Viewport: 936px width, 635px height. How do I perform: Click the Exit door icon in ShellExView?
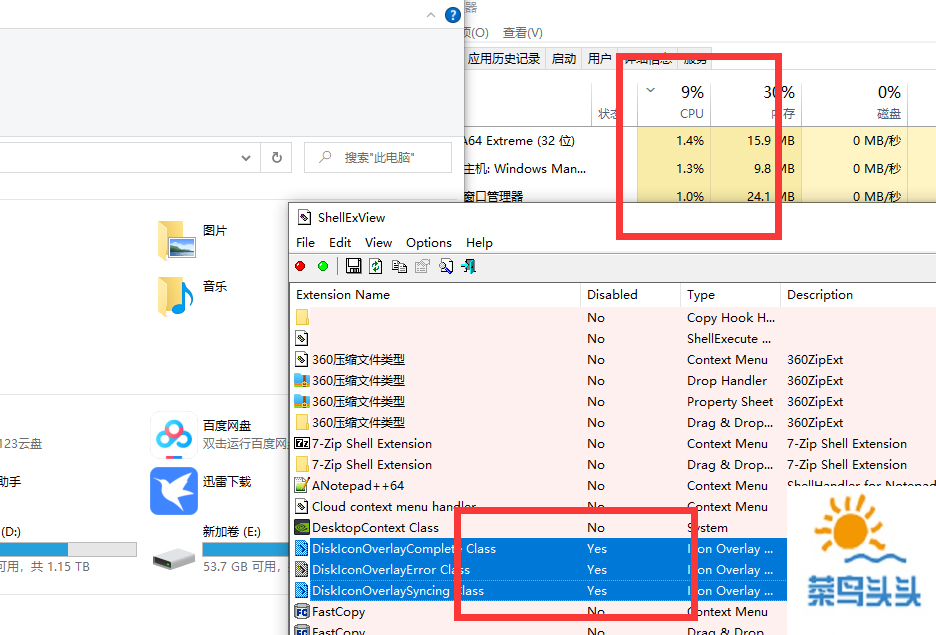point(469,266)
